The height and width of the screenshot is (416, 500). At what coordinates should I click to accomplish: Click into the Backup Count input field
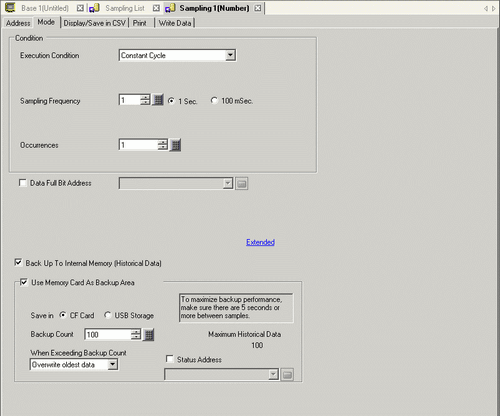click(x=108, y=335)
